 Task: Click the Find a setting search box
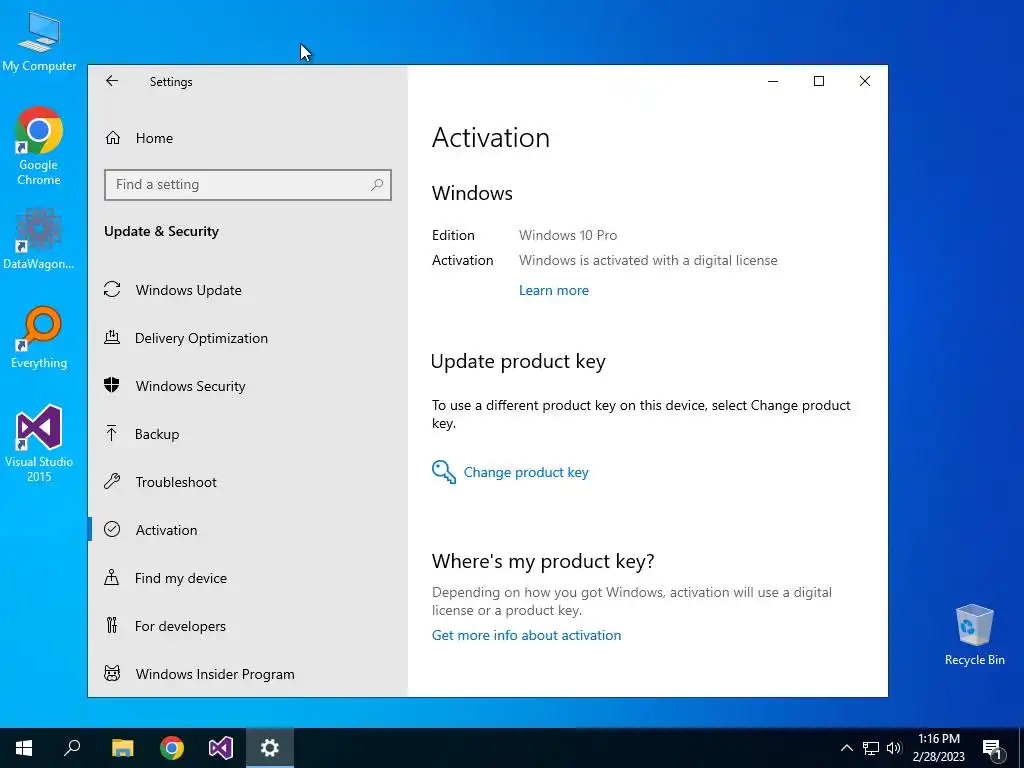click(x=248, y=185)
